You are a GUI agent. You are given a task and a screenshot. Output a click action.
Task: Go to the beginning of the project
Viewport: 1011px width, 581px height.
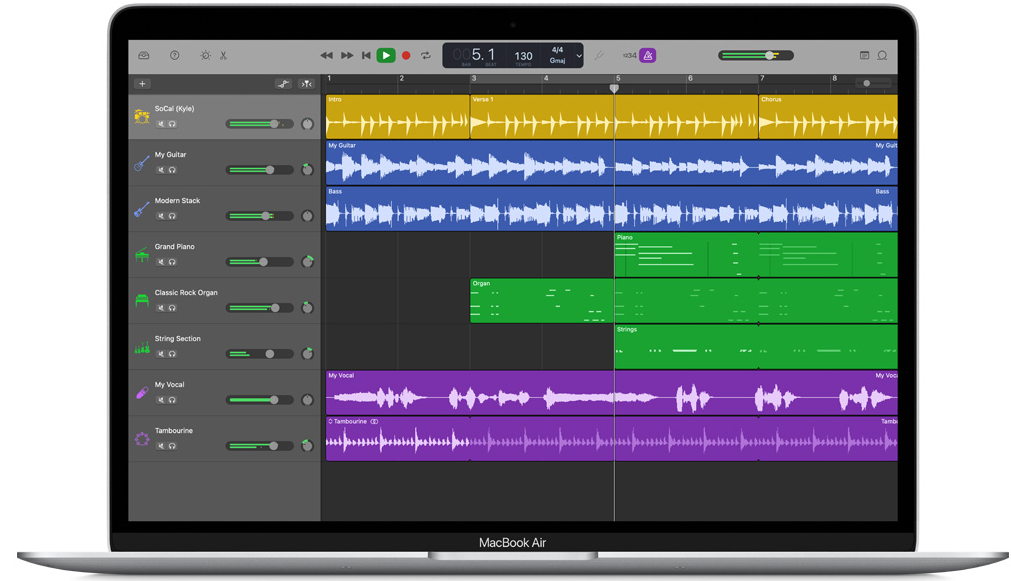click(x=366, y=55)
